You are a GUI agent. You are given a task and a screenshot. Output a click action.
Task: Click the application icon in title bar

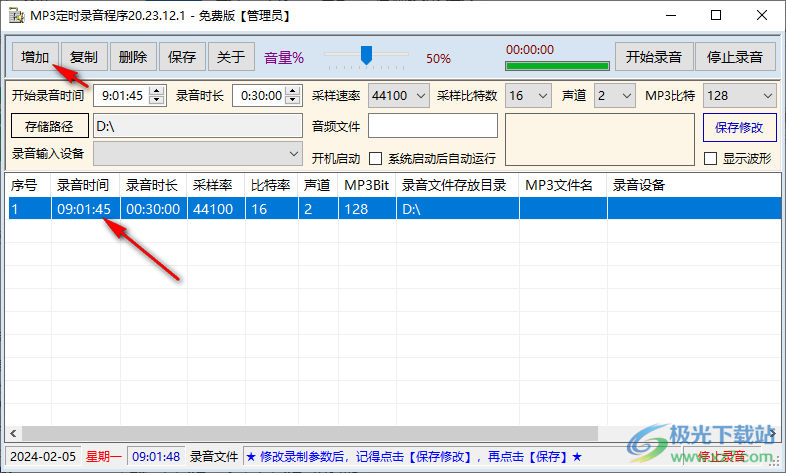[x=17, y=16]
